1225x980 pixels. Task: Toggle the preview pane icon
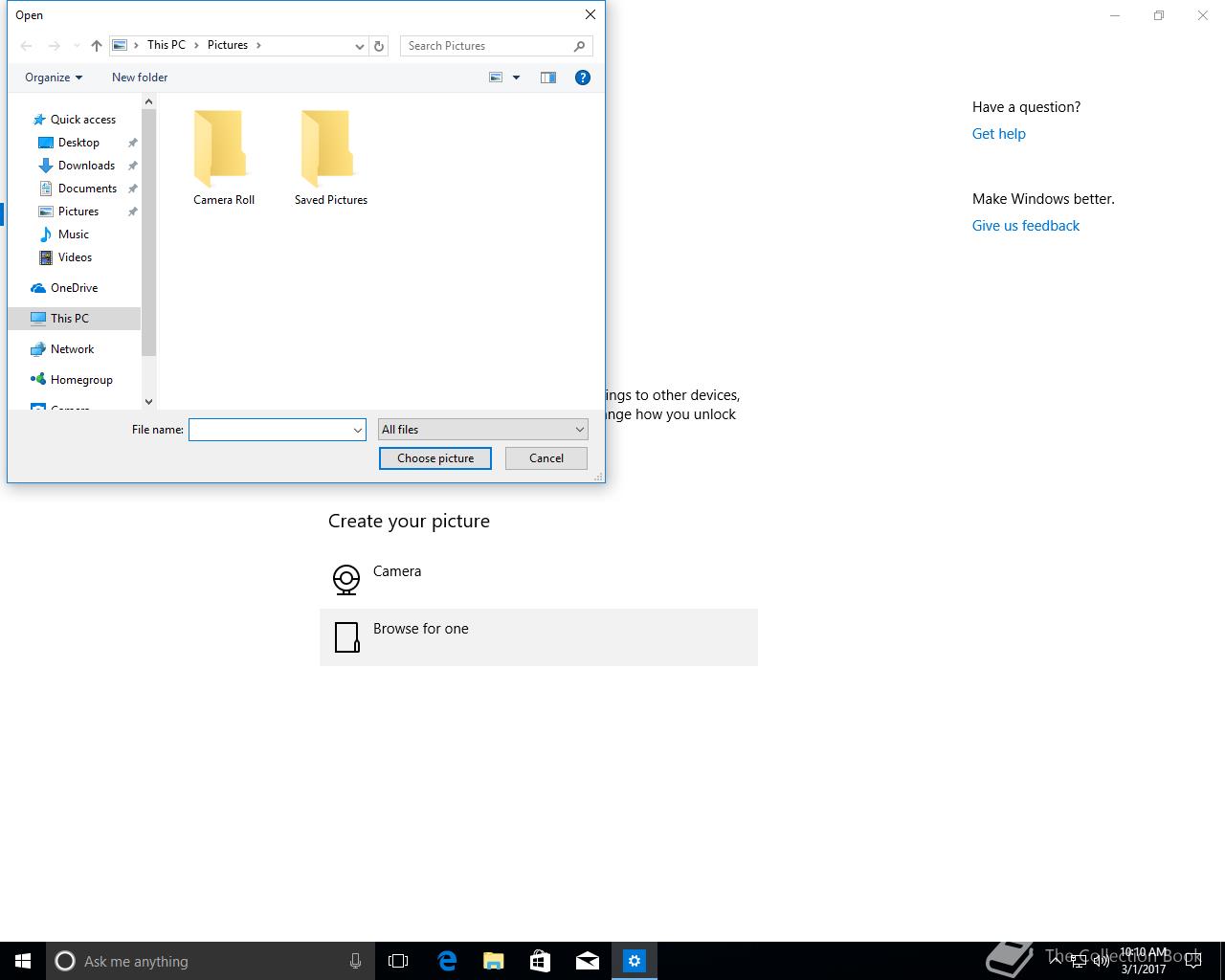coord(548,78)
